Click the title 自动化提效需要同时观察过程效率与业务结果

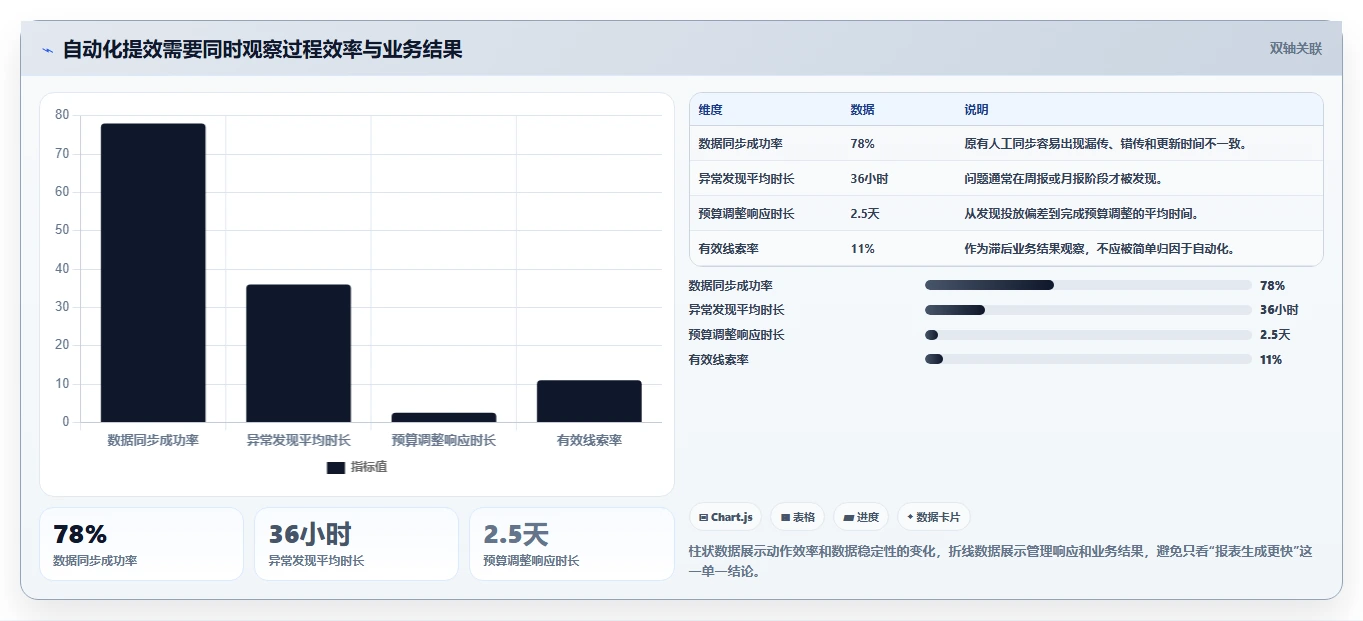coord(263,49)
